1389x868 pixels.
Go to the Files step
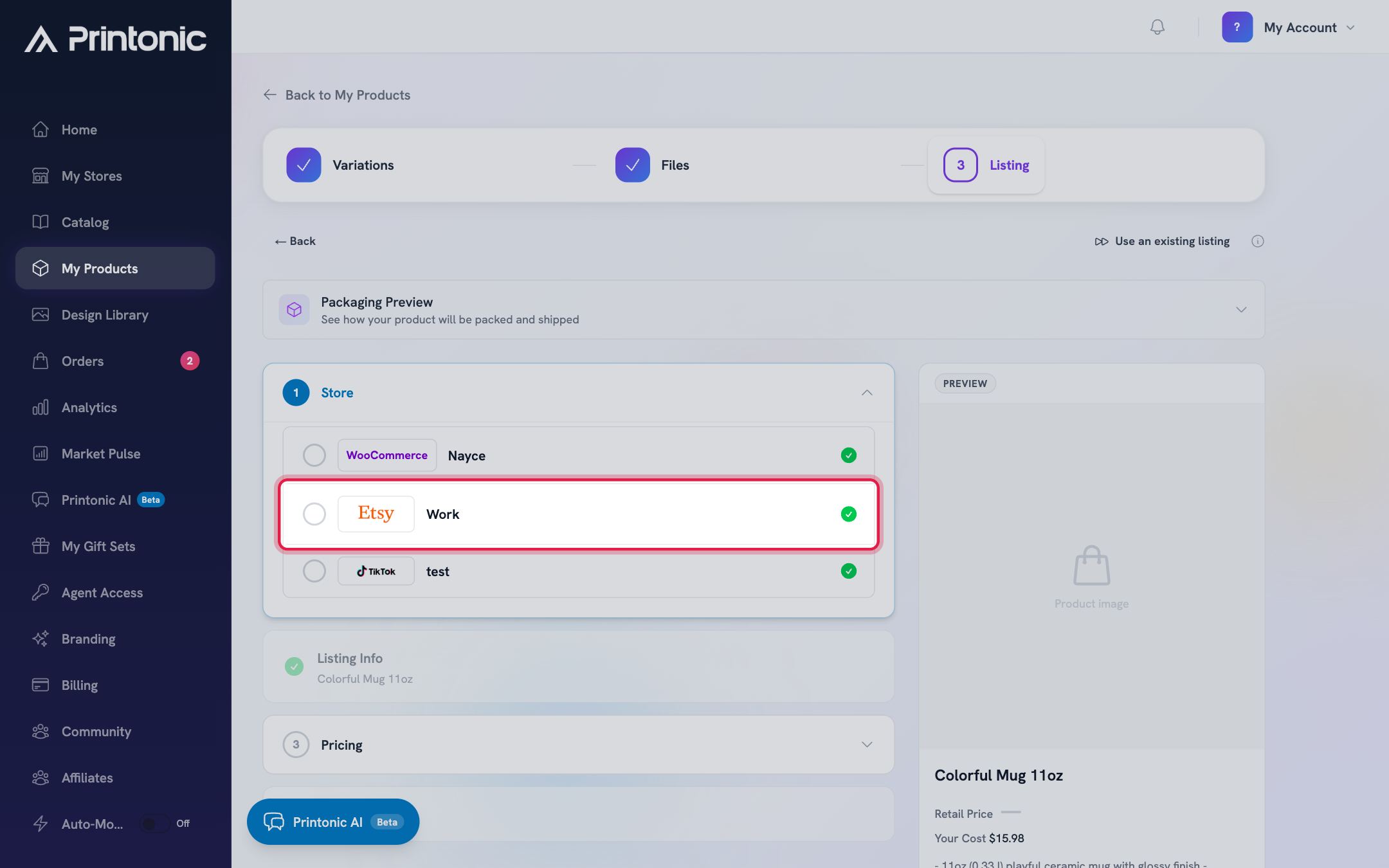pos(652,165)
